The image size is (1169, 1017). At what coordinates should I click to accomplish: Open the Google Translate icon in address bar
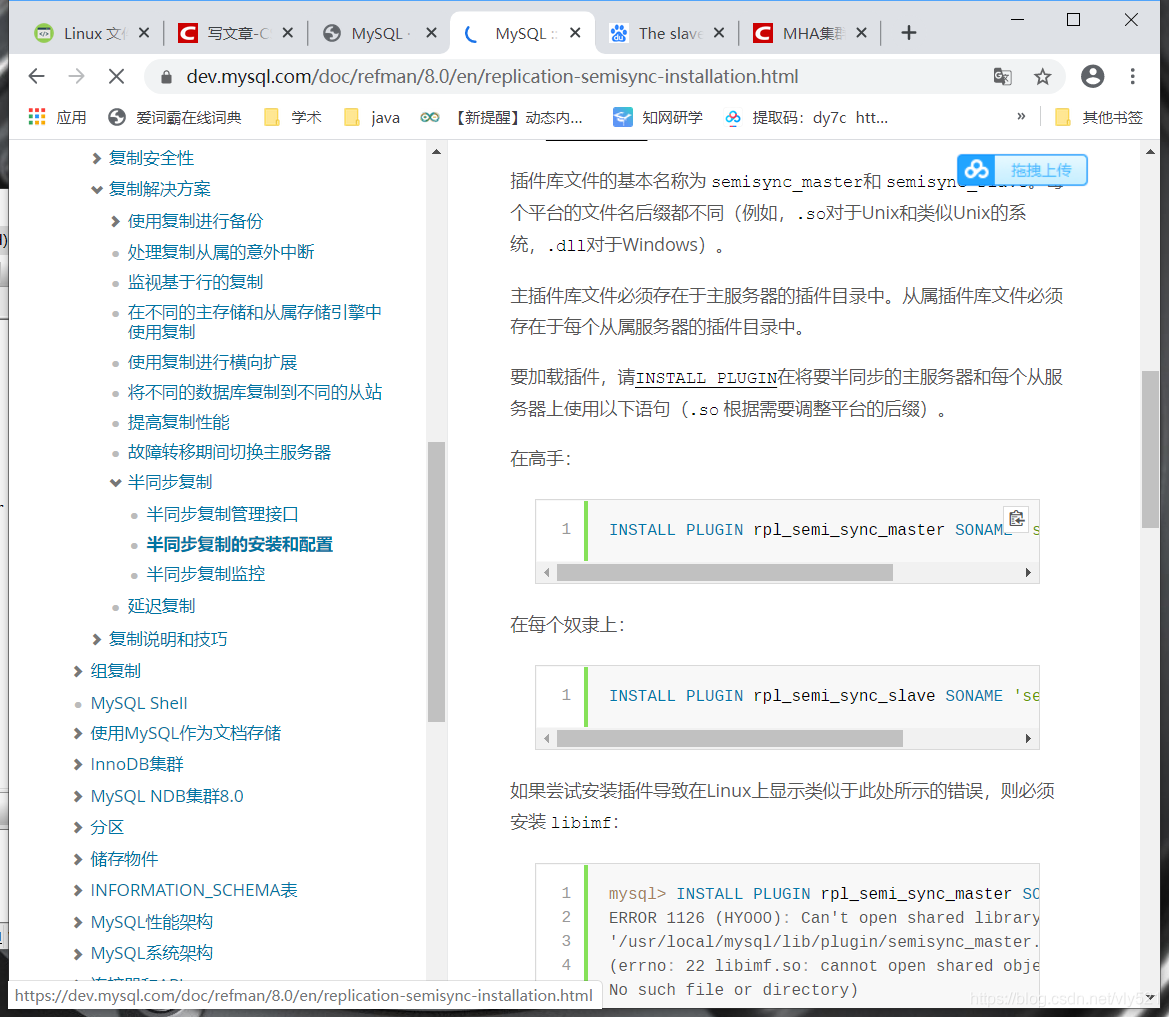(x=1003, y=76)
